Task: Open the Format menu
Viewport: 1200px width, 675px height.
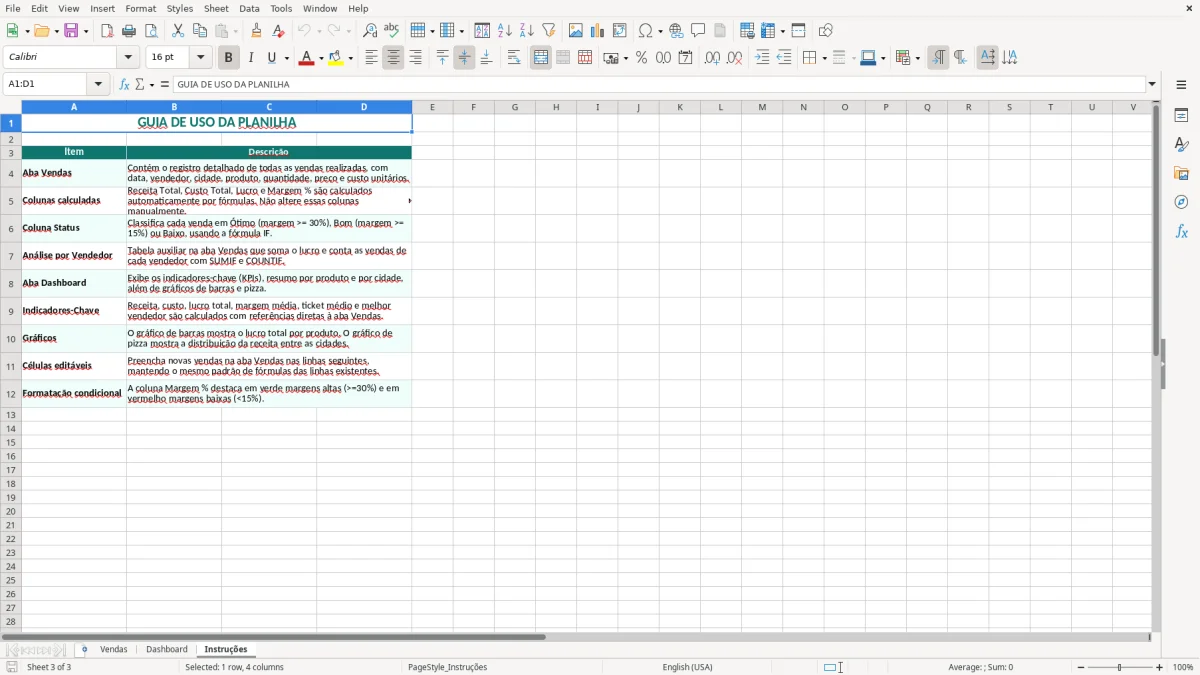Action: (140, 8)
